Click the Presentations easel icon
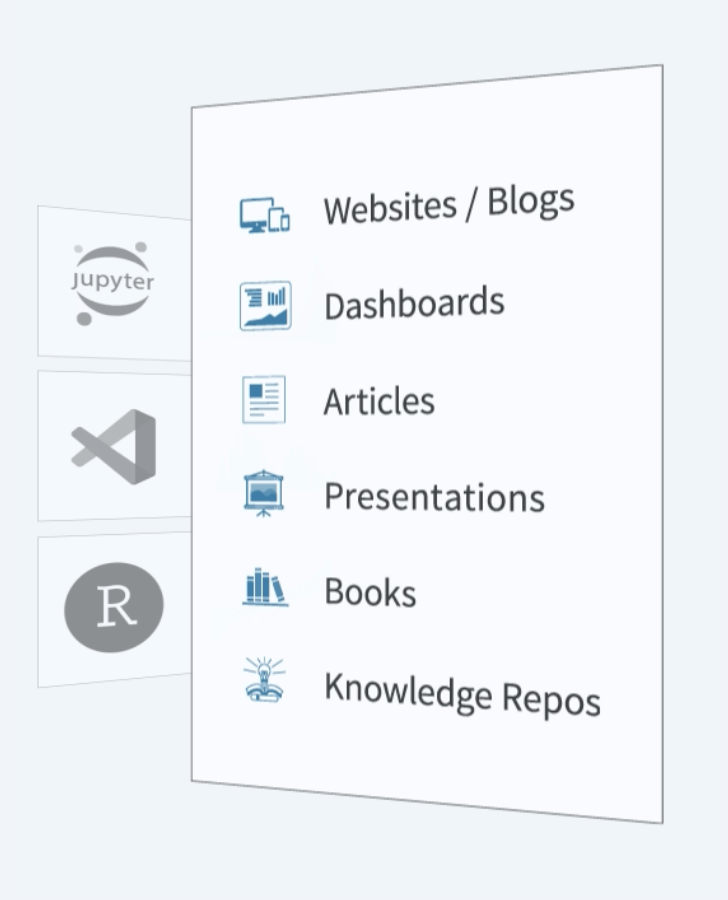Image resolution: width=728 pixels, height=900 pixels. pos(264,493)
